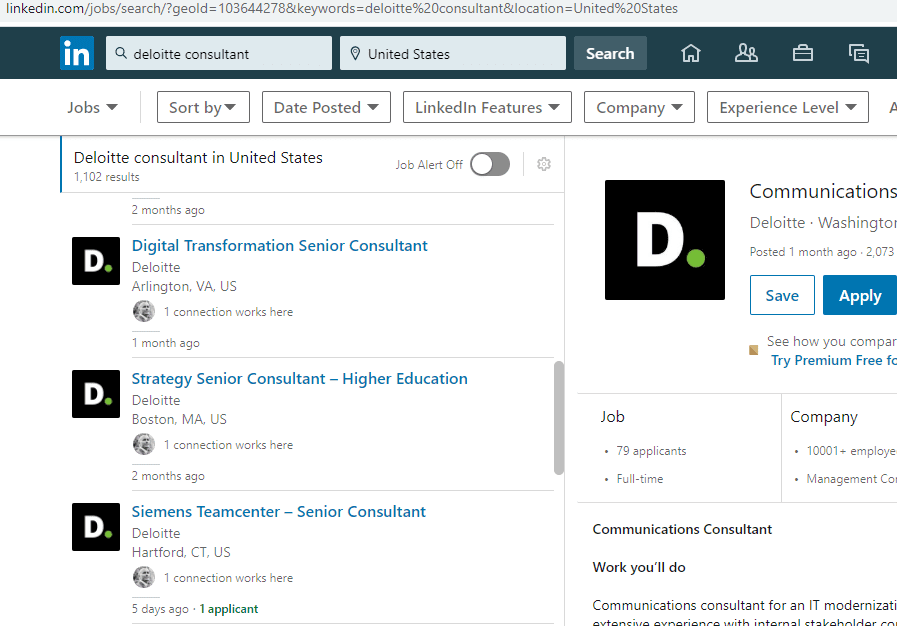Open the Messaging chat icon

(858, 53)
